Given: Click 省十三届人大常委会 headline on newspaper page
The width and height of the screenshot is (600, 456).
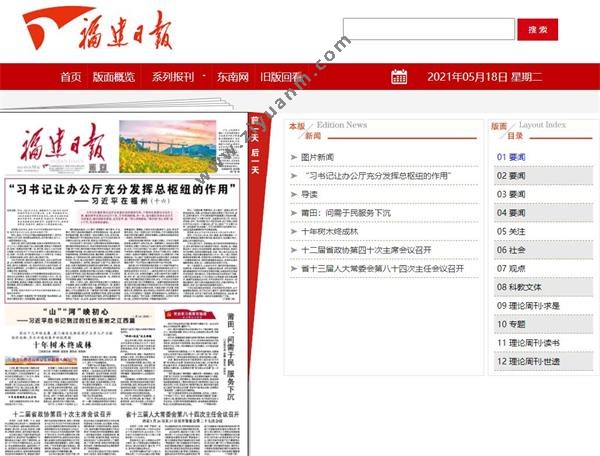Looking at the screenshot, I should (x=183, y=414).
